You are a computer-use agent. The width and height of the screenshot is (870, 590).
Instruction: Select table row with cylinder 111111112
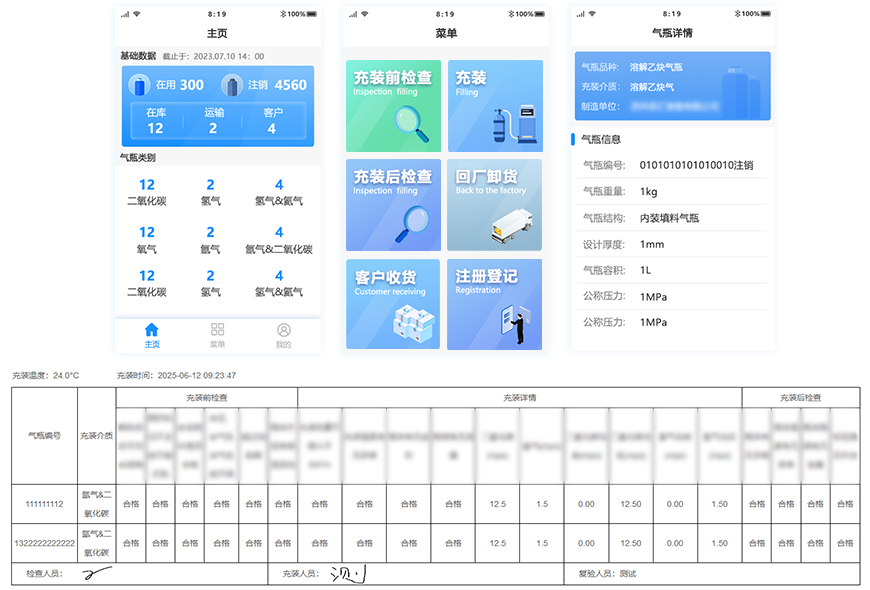click(43, 504)
